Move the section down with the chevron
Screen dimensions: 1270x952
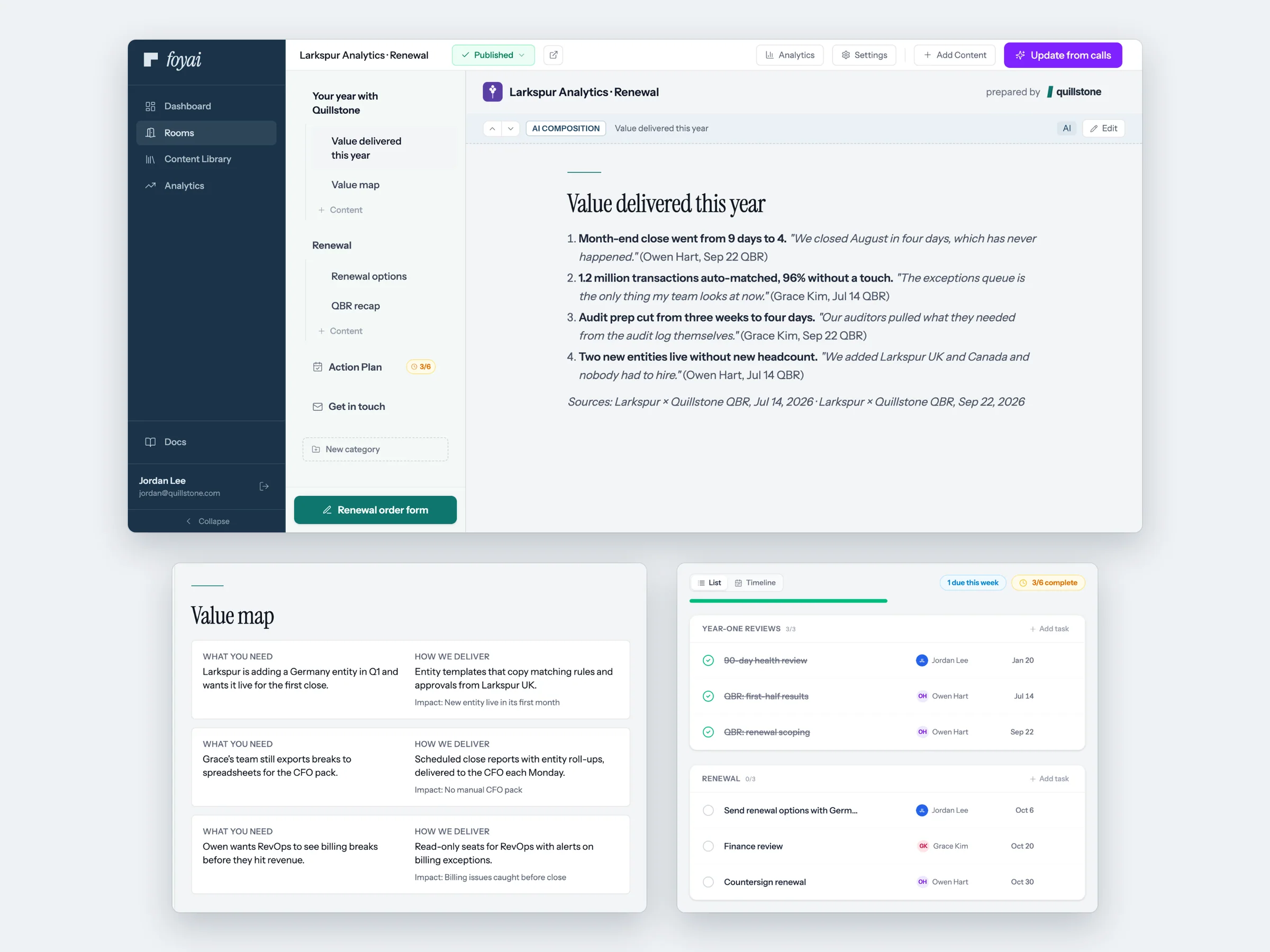click(x=511, y=128)
